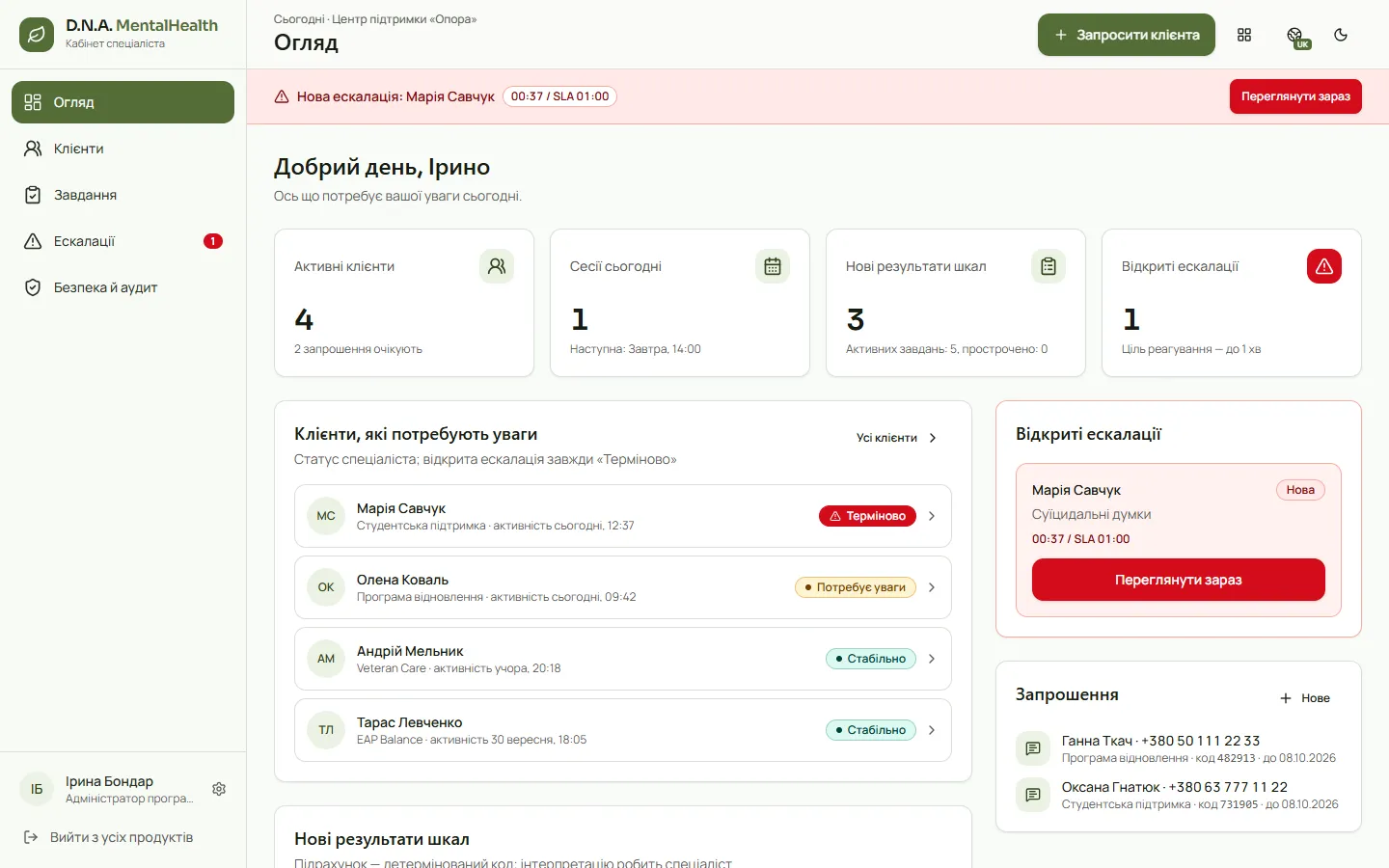Click the Терміново status badge
This screenshot has width=1389, height=868.
tap(868, 516)
